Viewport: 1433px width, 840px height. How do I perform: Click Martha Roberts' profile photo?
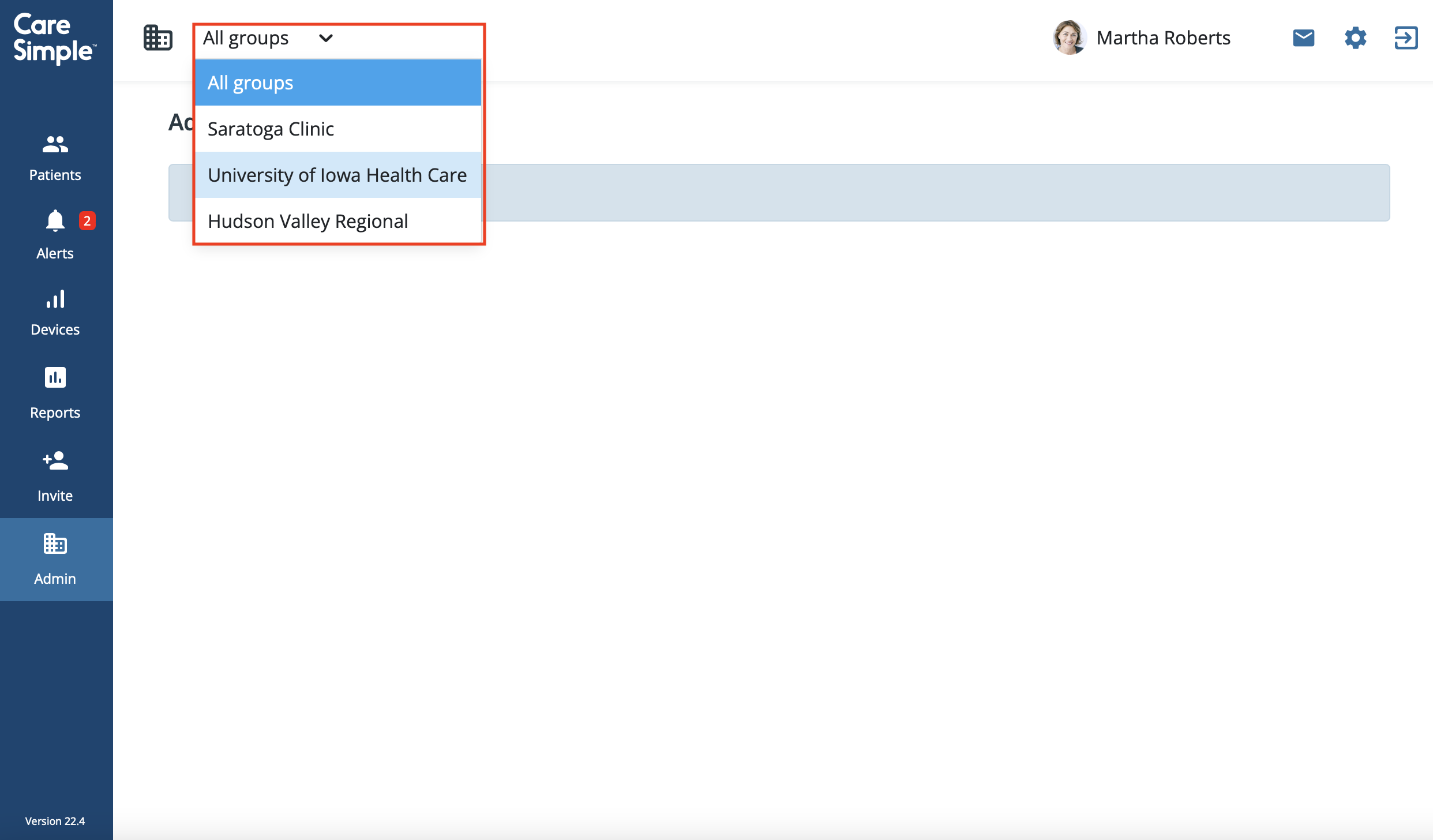coord(1069,38)
